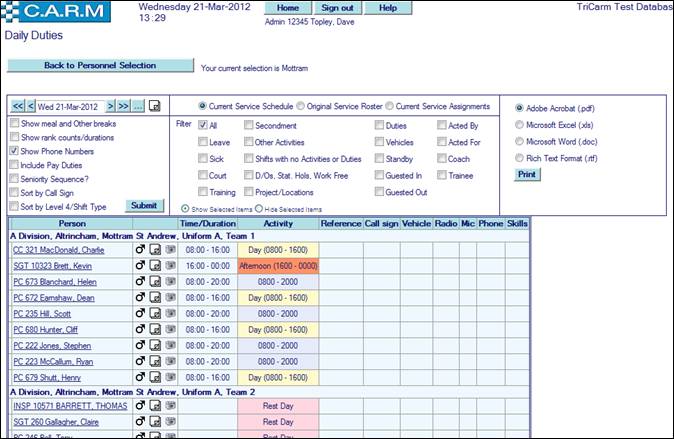
Task: Tick the Sick filter checkbox
Action: (x=204, y=160)
